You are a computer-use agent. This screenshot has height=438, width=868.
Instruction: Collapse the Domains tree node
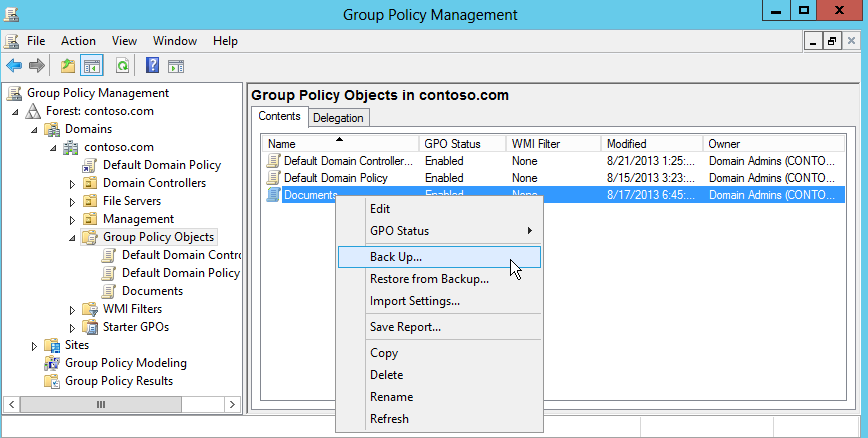coord(34,130)
